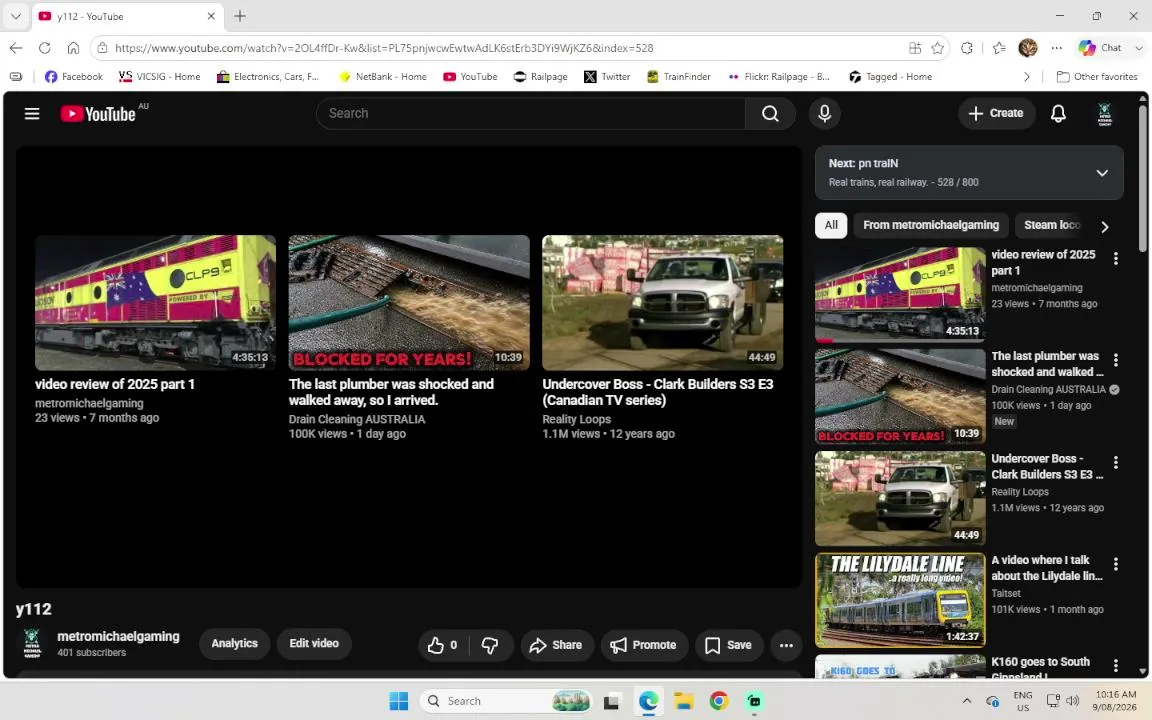The width and height of the screenshot is (1152, 720).
Task: Start voice search with microphone icon
Action: (824, 113)
